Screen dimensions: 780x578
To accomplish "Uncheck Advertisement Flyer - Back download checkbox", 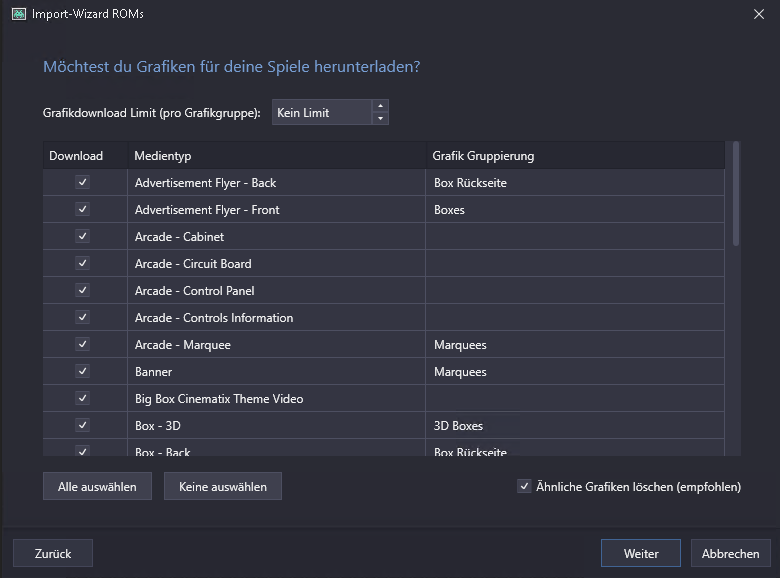I will (83, 183).
